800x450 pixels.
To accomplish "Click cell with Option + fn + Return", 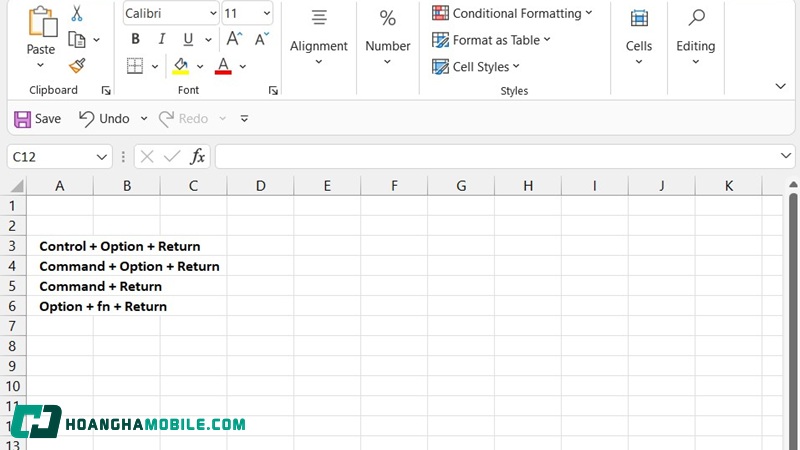I will pyautogui.click(x=103, y=306).
